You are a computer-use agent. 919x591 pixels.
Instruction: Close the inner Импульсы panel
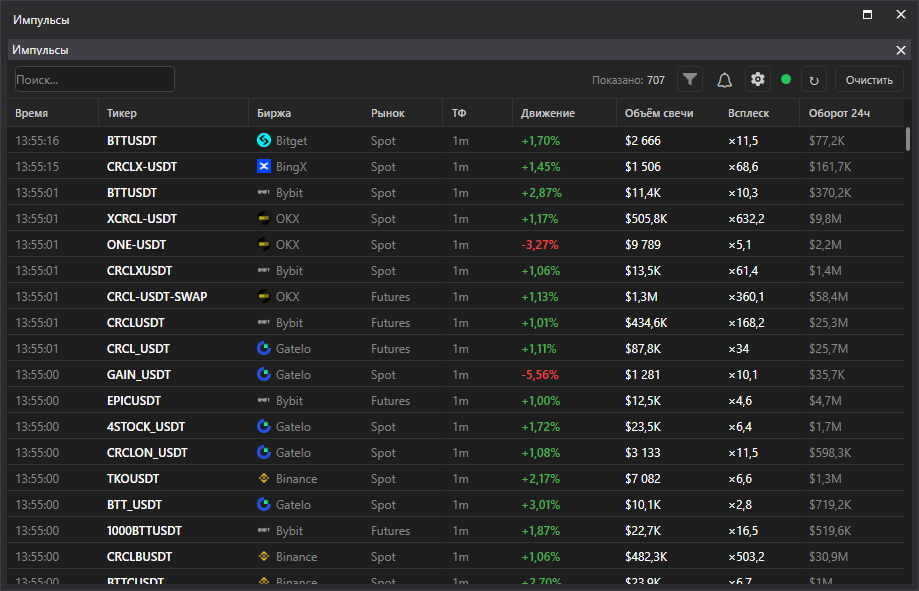pos(901,50)
